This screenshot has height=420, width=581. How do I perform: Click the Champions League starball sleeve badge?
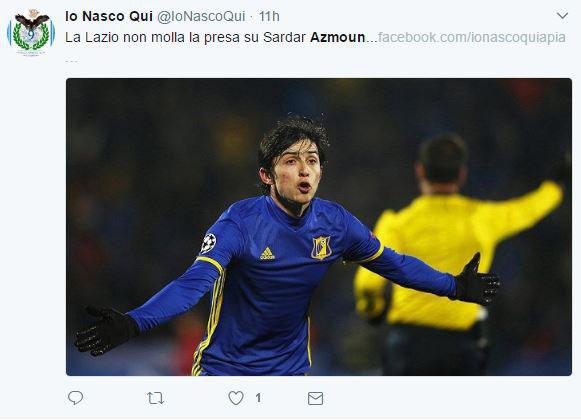pos(208,243)
